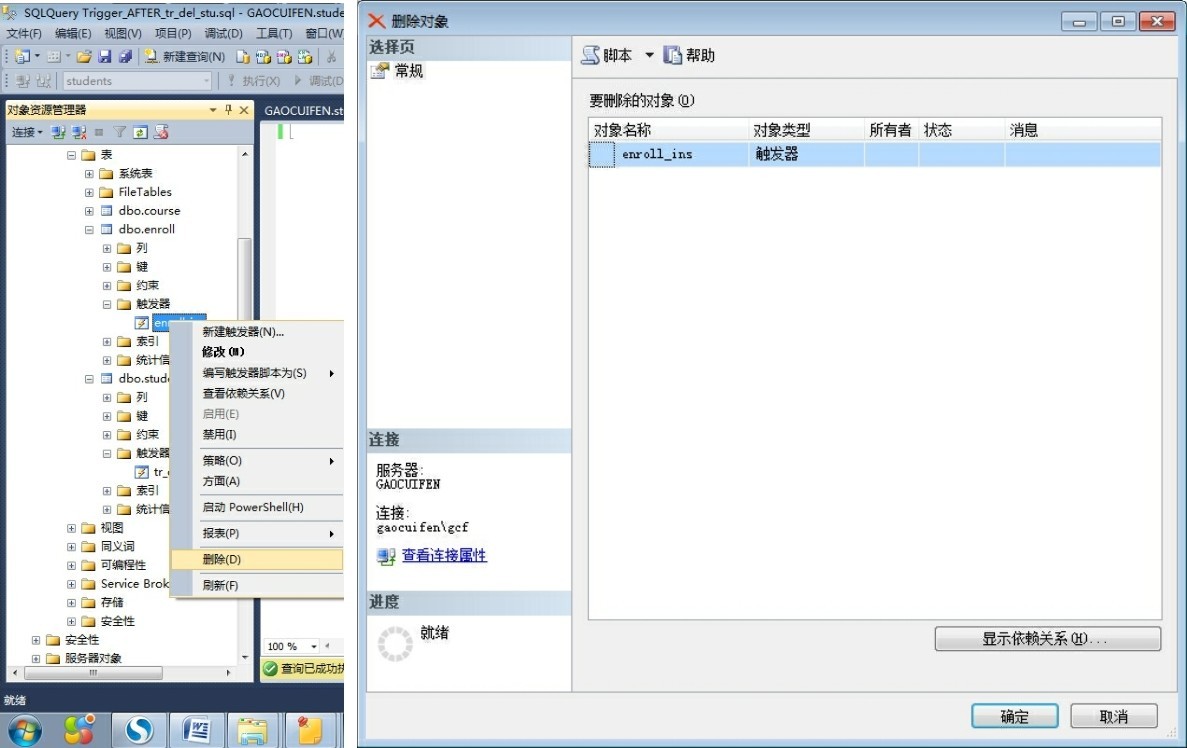The image size is (1187, 748).
Task: Open file with the folder toolbar icon
Action: tap(84, 56)
